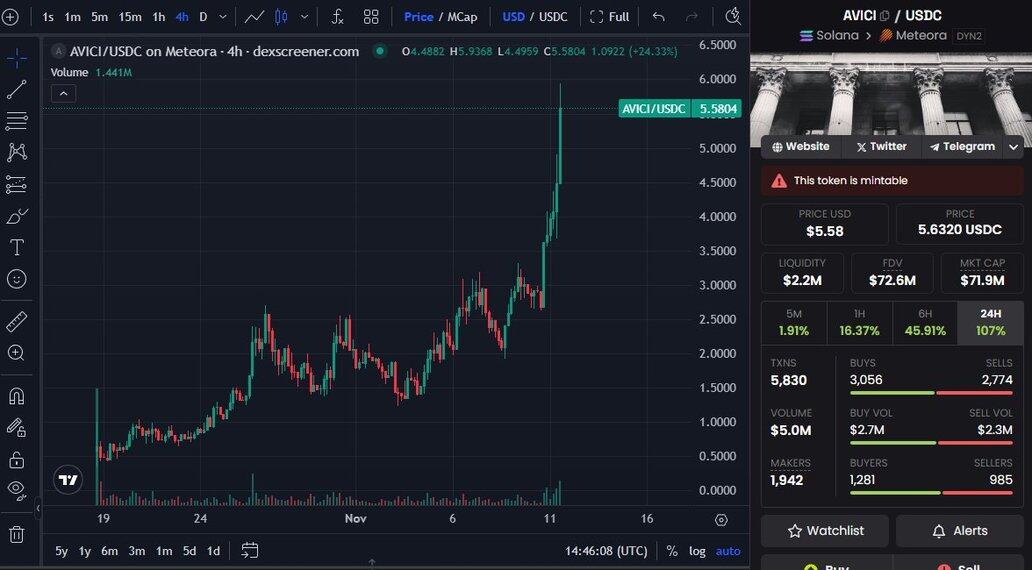
Task: Open the indicators fx menu
Action: 338,17
